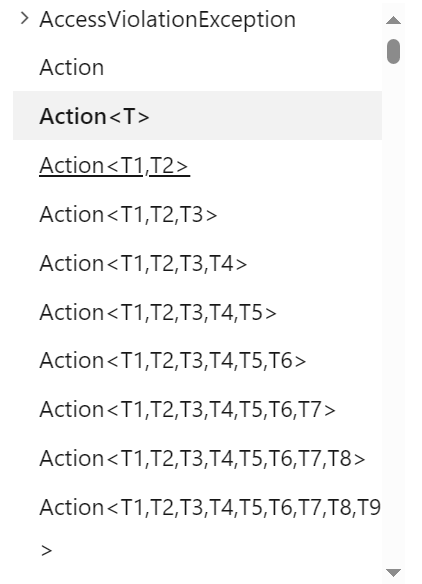Open Action<T1,T2,T3> in the list
422x584 pixels.
[x=128, y=215]
